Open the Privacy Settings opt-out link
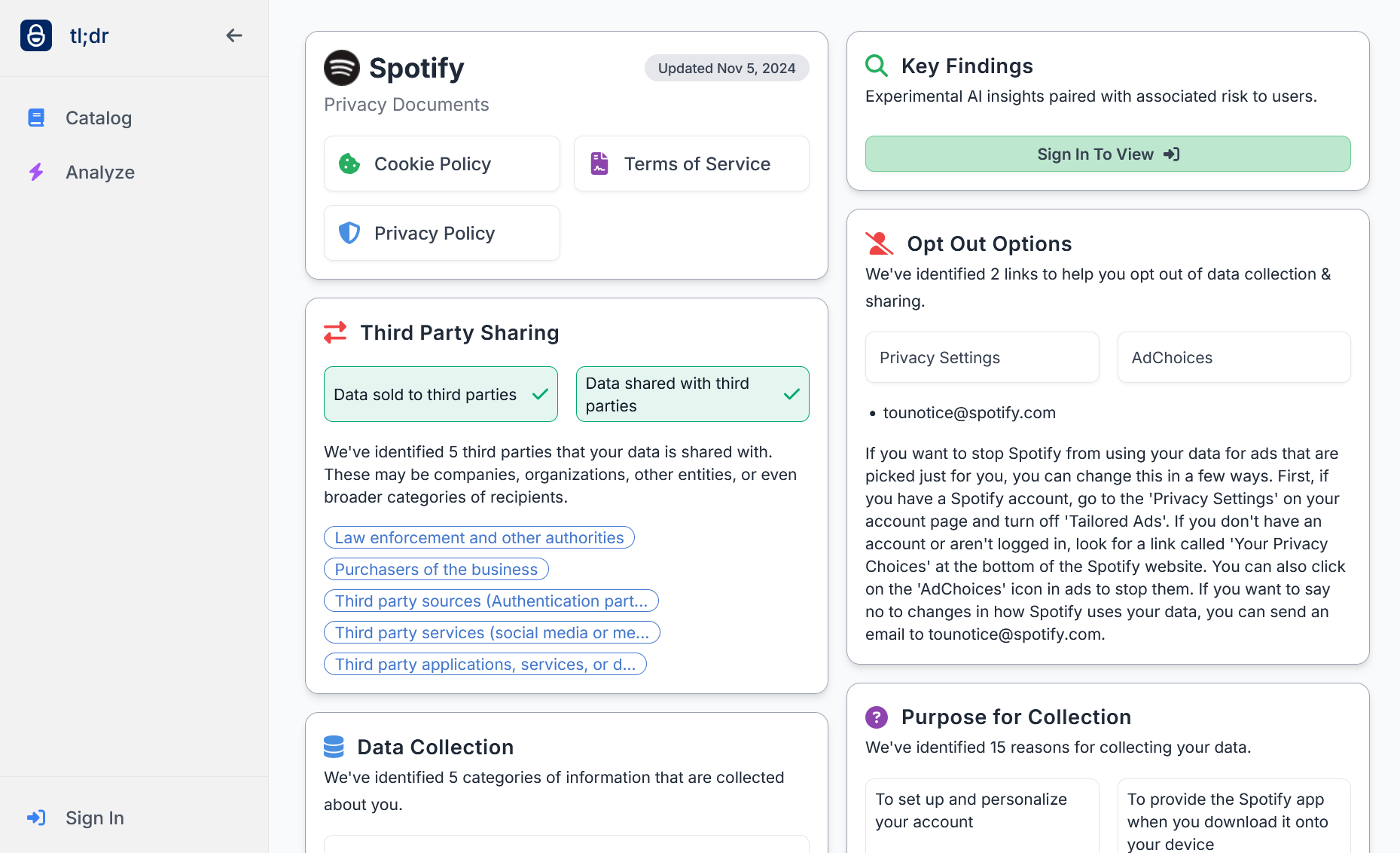Screen dimensions: 1400x853 (982, 357)
